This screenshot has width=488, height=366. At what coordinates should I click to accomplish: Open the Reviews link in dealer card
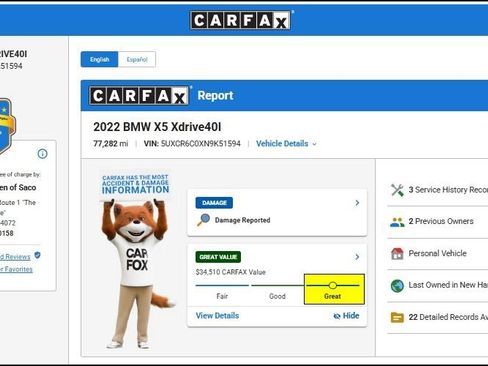[x=15, y=257]
